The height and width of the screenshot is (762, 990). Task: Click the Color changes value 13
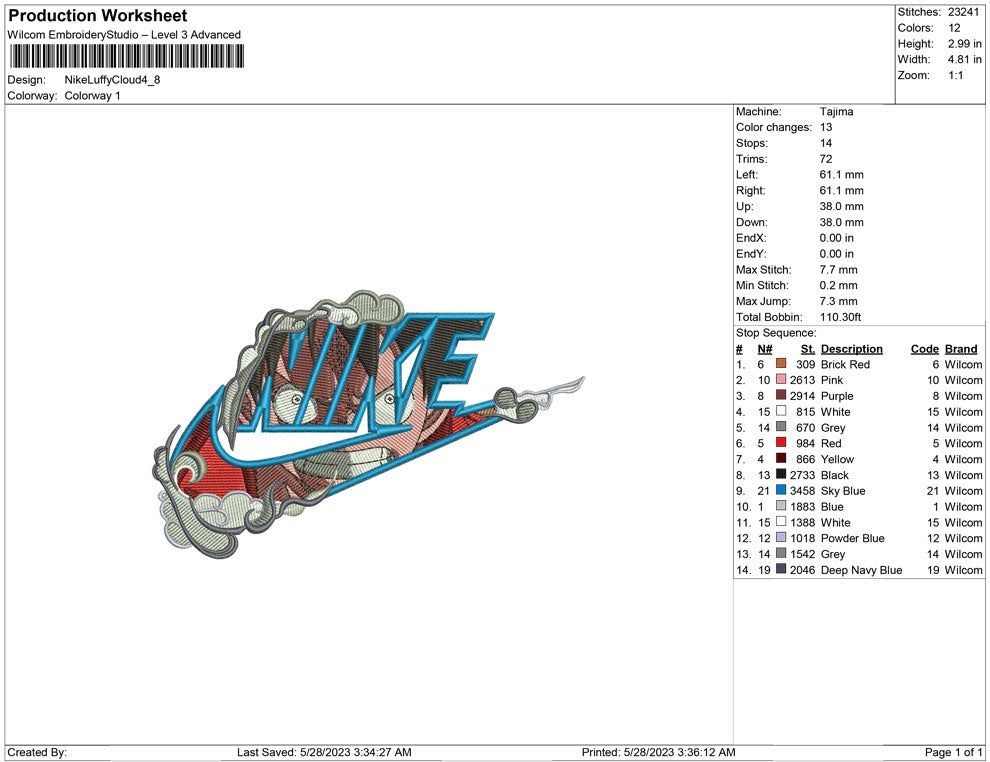[x=826, y=127]
